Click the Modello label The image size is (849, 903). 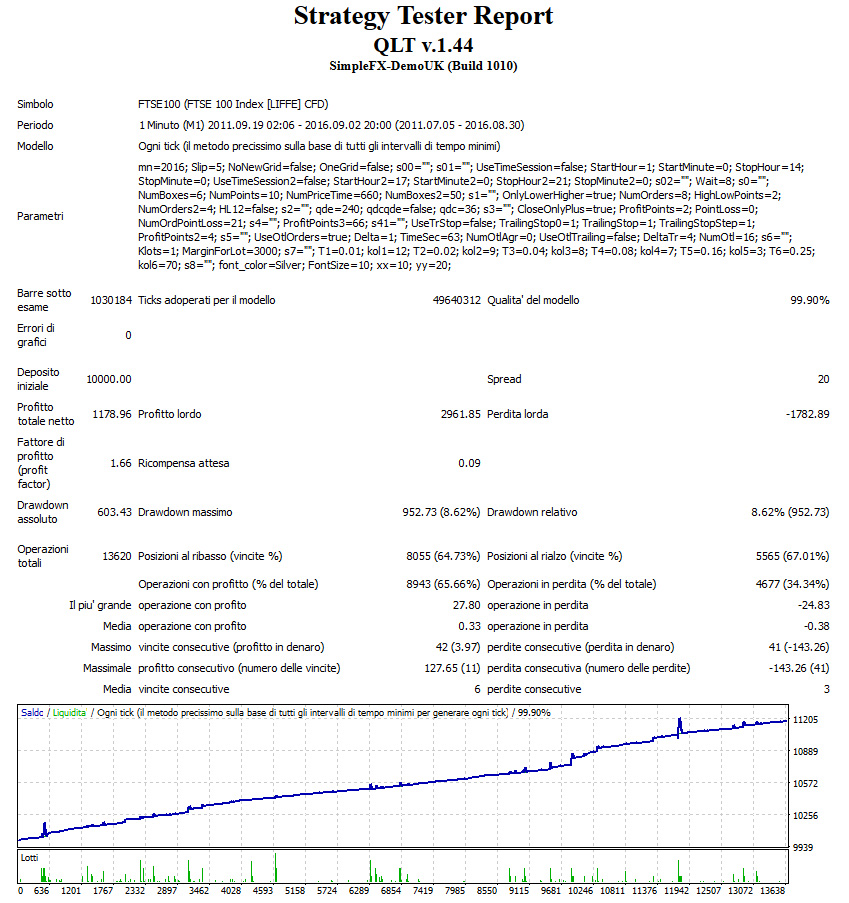(x=35, y=146)
